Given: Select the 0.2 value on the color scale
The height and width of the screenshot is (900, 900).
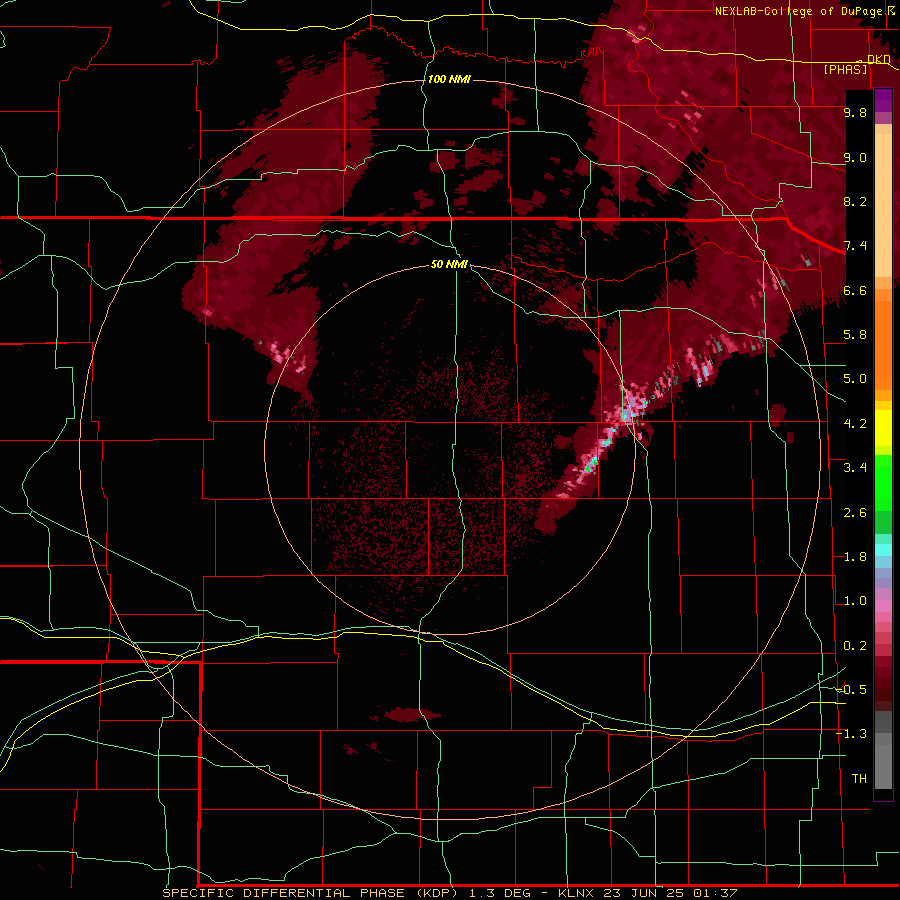Looking at the screenshot, I should [855, 646].
